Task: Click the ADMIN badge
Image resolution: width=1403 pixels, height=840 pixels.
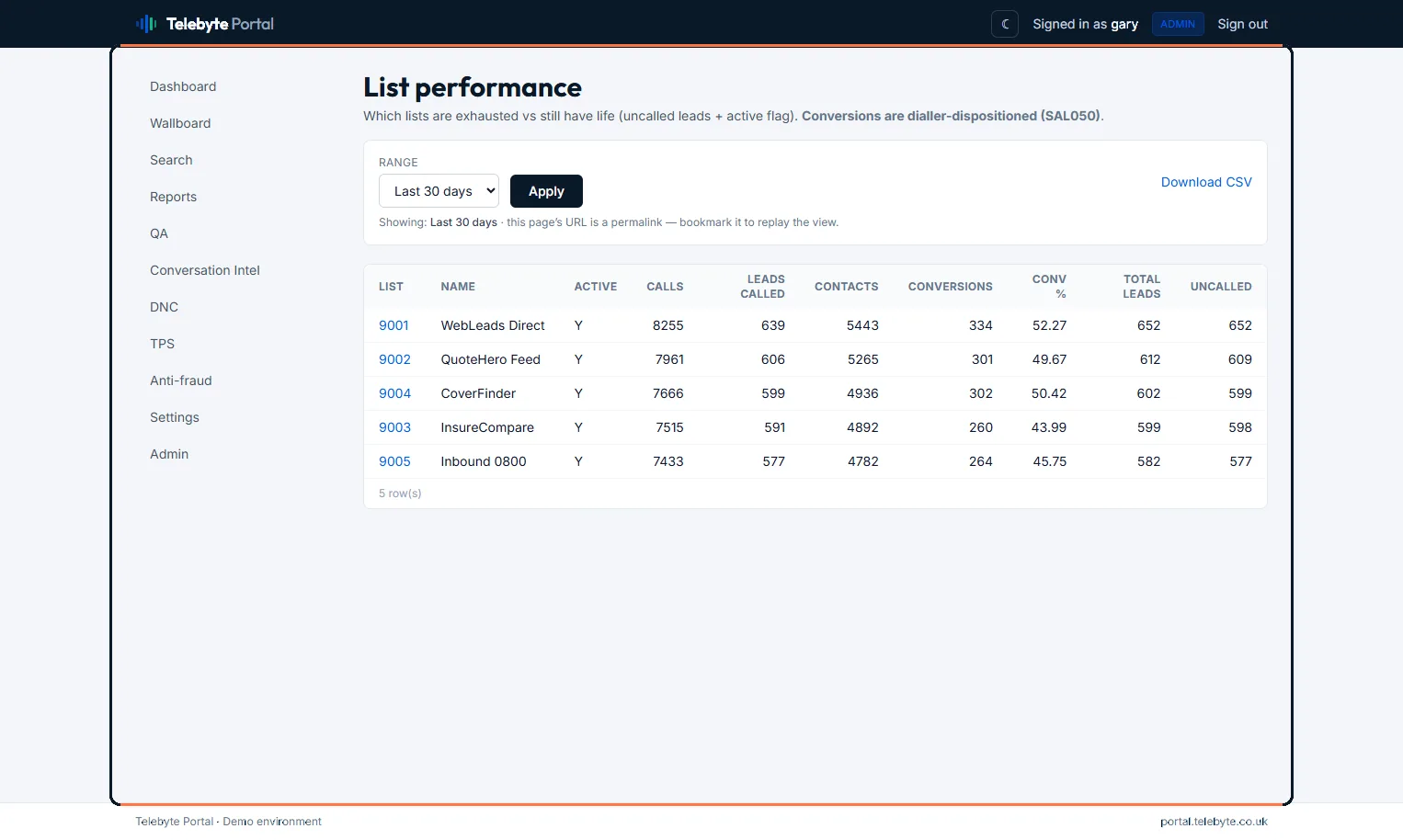Action: (x=1178, y=24)
